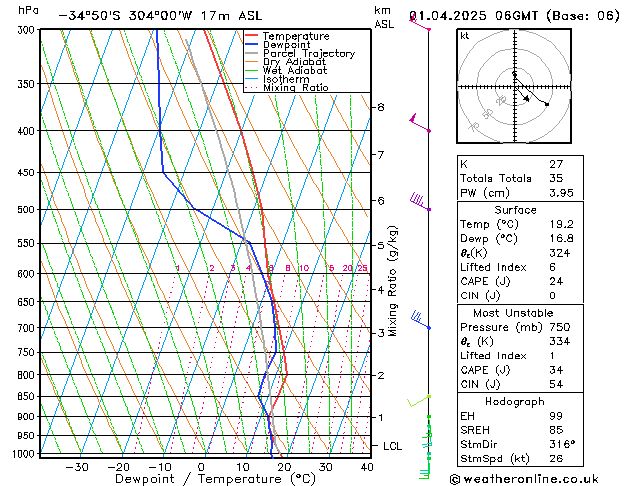Click the yellow-green wind barb near 850 hPa
629x486 pixels.
pos(419,400)
